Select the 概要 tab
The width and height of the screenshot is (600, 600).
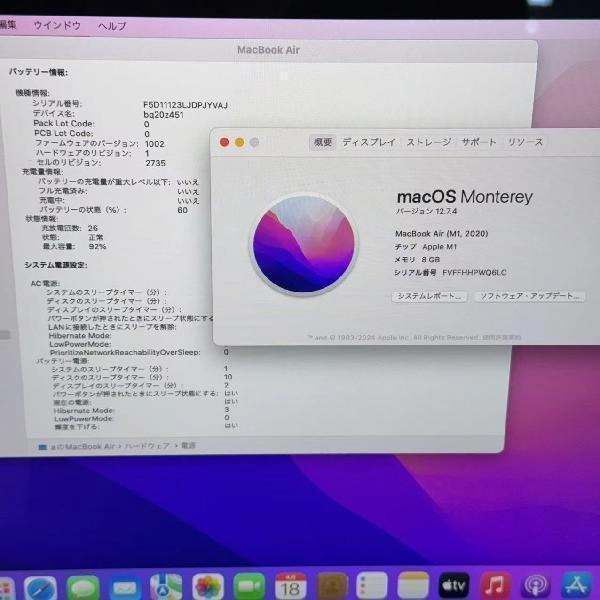point(323,142)
